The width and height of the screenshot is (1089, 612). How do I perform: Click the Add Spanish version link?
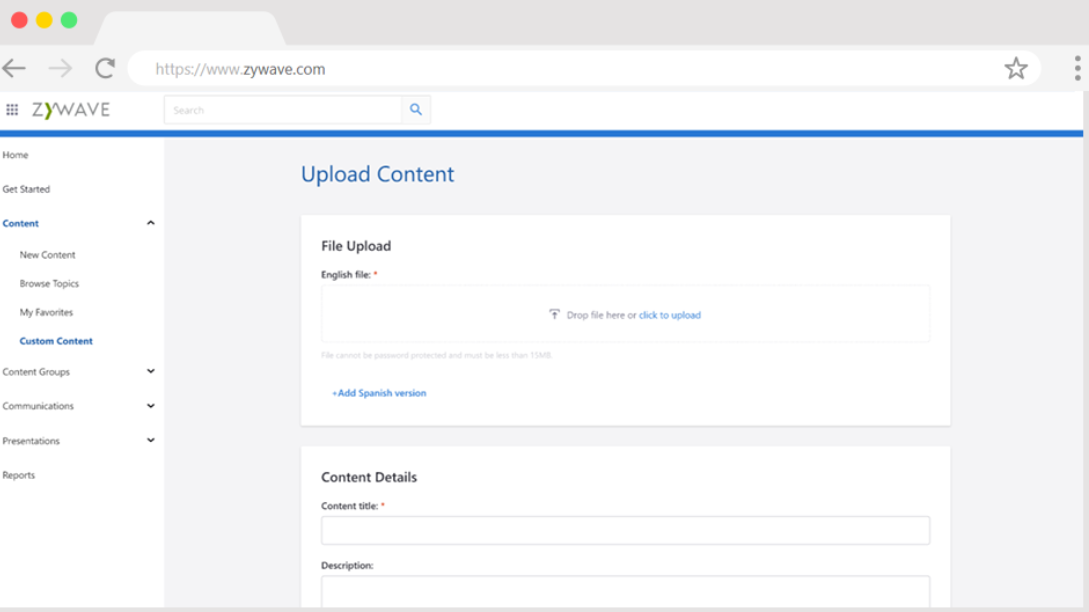[x=379, y=393]
